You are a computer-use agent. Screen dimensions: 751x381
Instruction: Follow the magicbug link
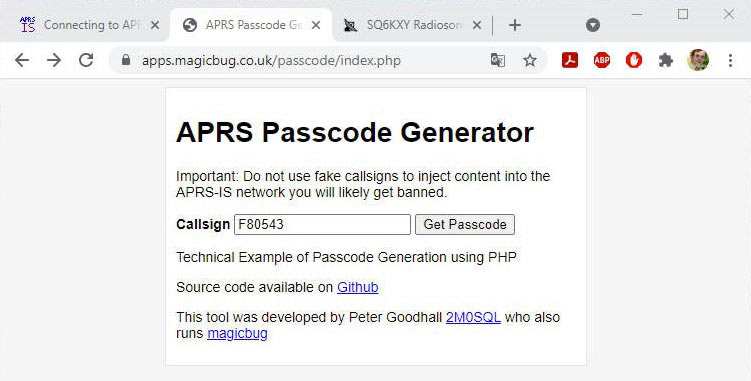click(238, 333)
